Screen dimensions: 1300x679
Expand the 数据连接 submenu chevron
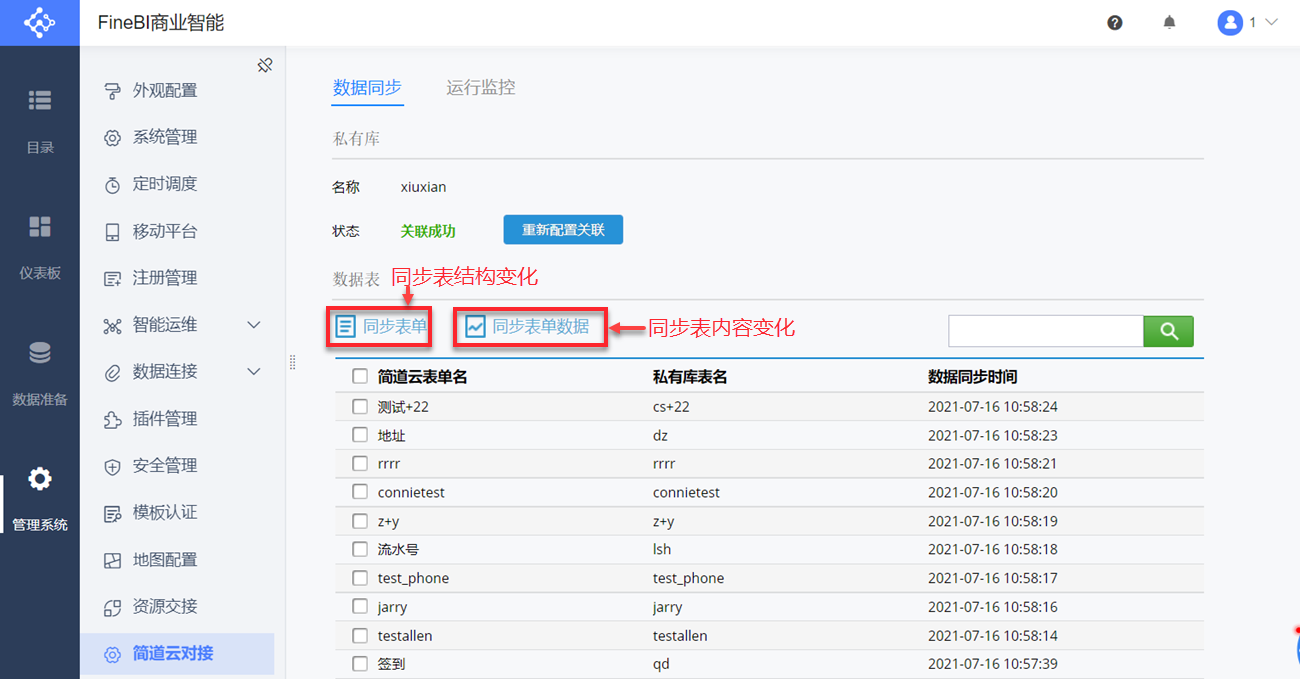click(254, 372)
